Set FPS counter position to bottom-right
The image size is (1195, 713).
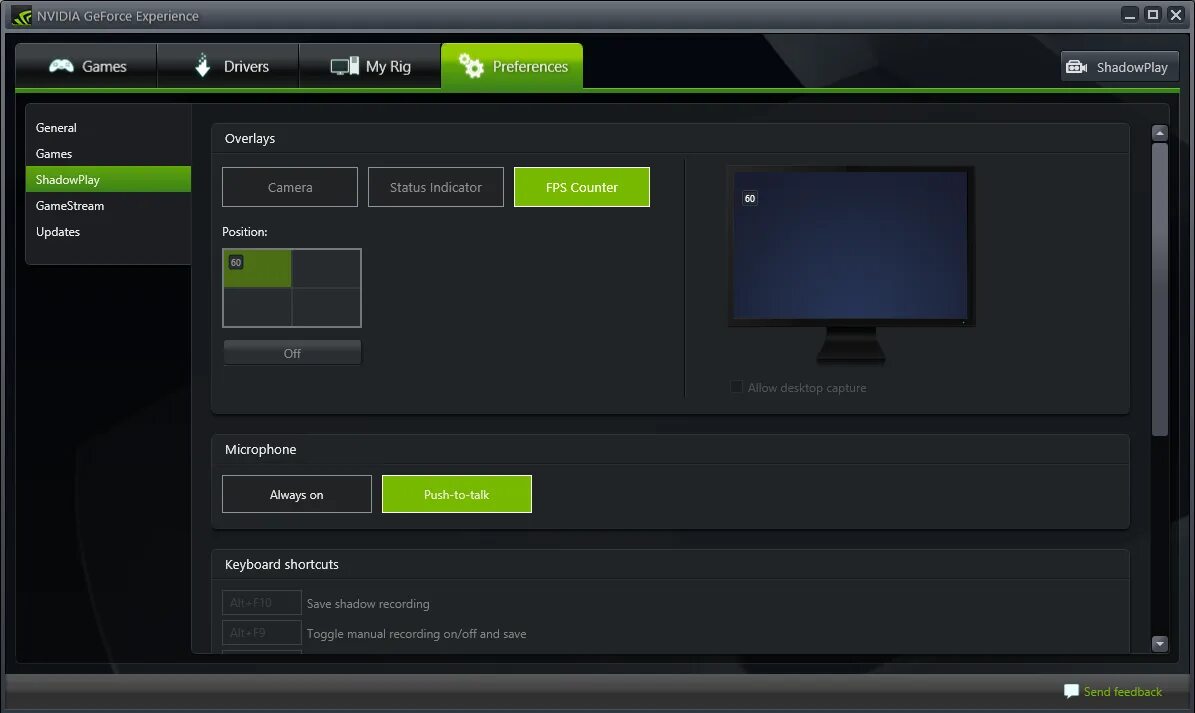326,307
